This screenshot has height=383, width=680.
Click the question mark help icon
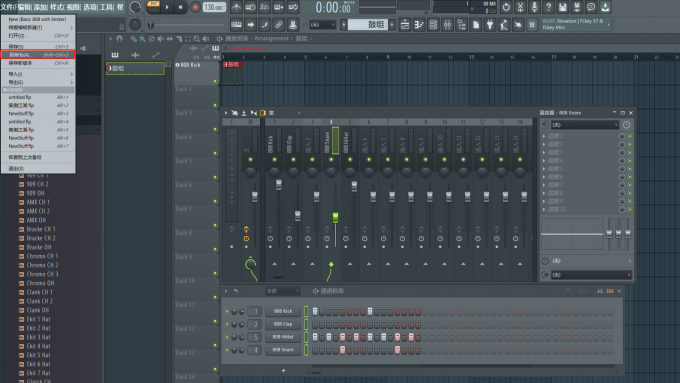(x=549, y=7)
